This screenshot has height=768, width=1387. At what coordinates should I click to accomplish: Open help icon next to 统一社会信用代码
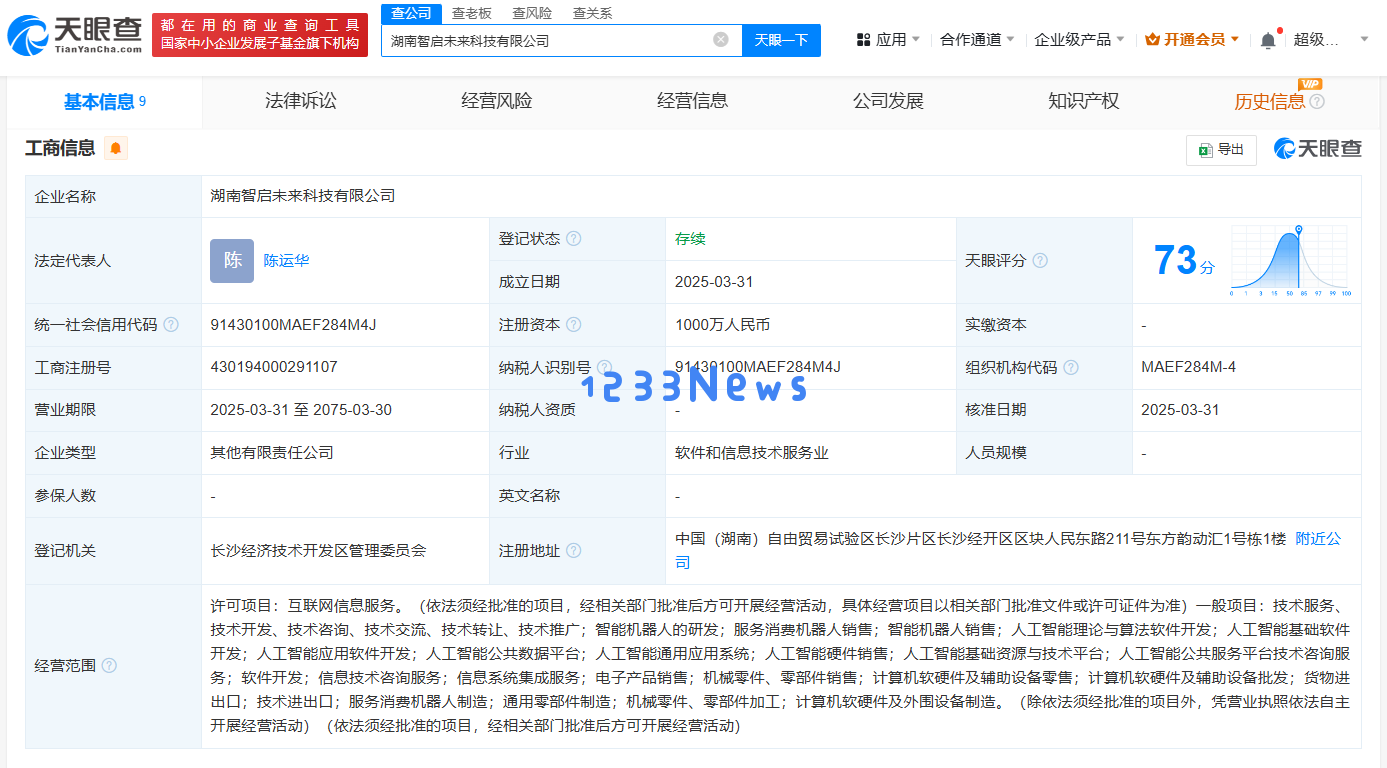[171, 325]
